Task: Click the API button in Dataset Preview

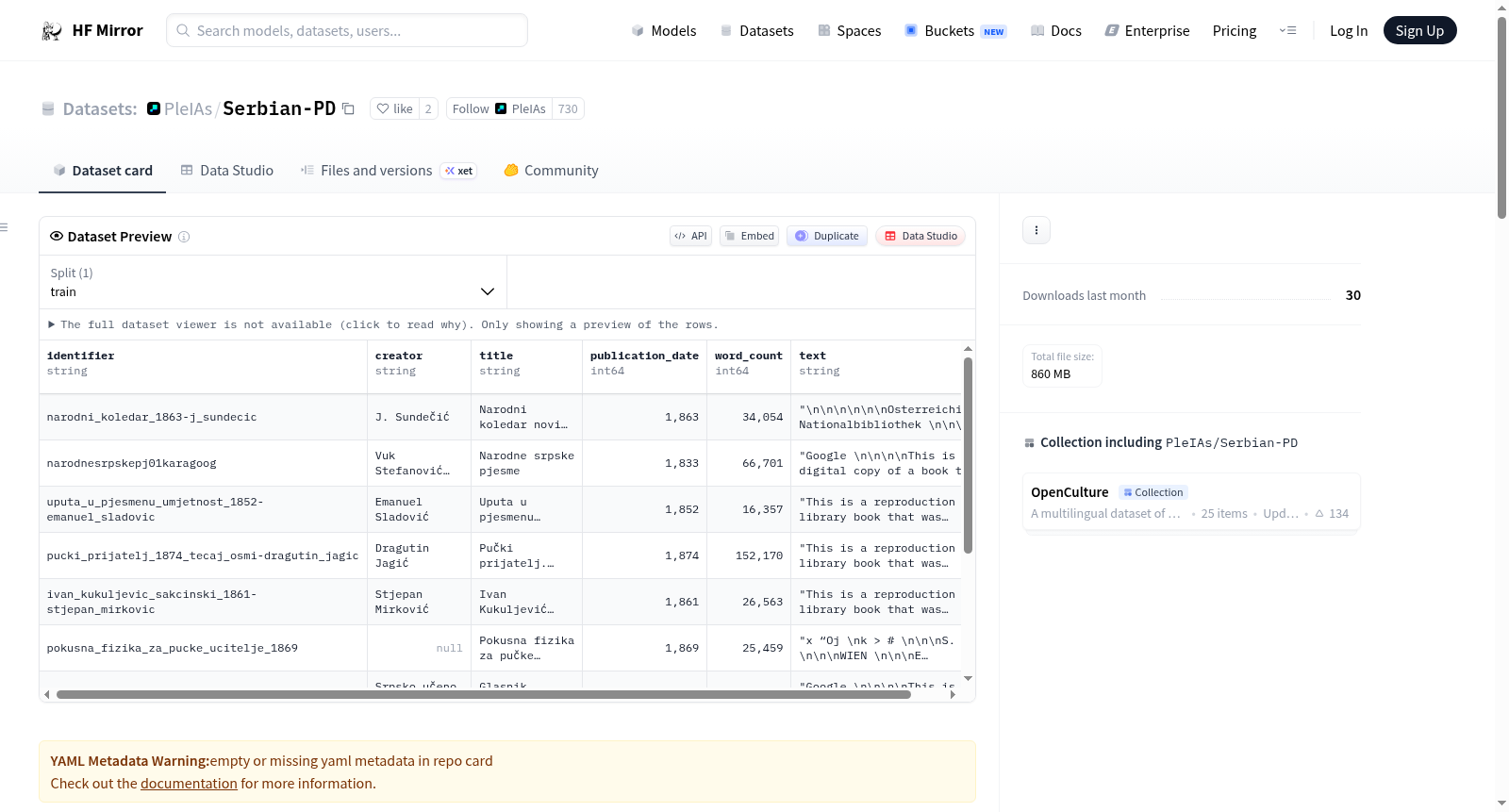Action: click(690, 236)
